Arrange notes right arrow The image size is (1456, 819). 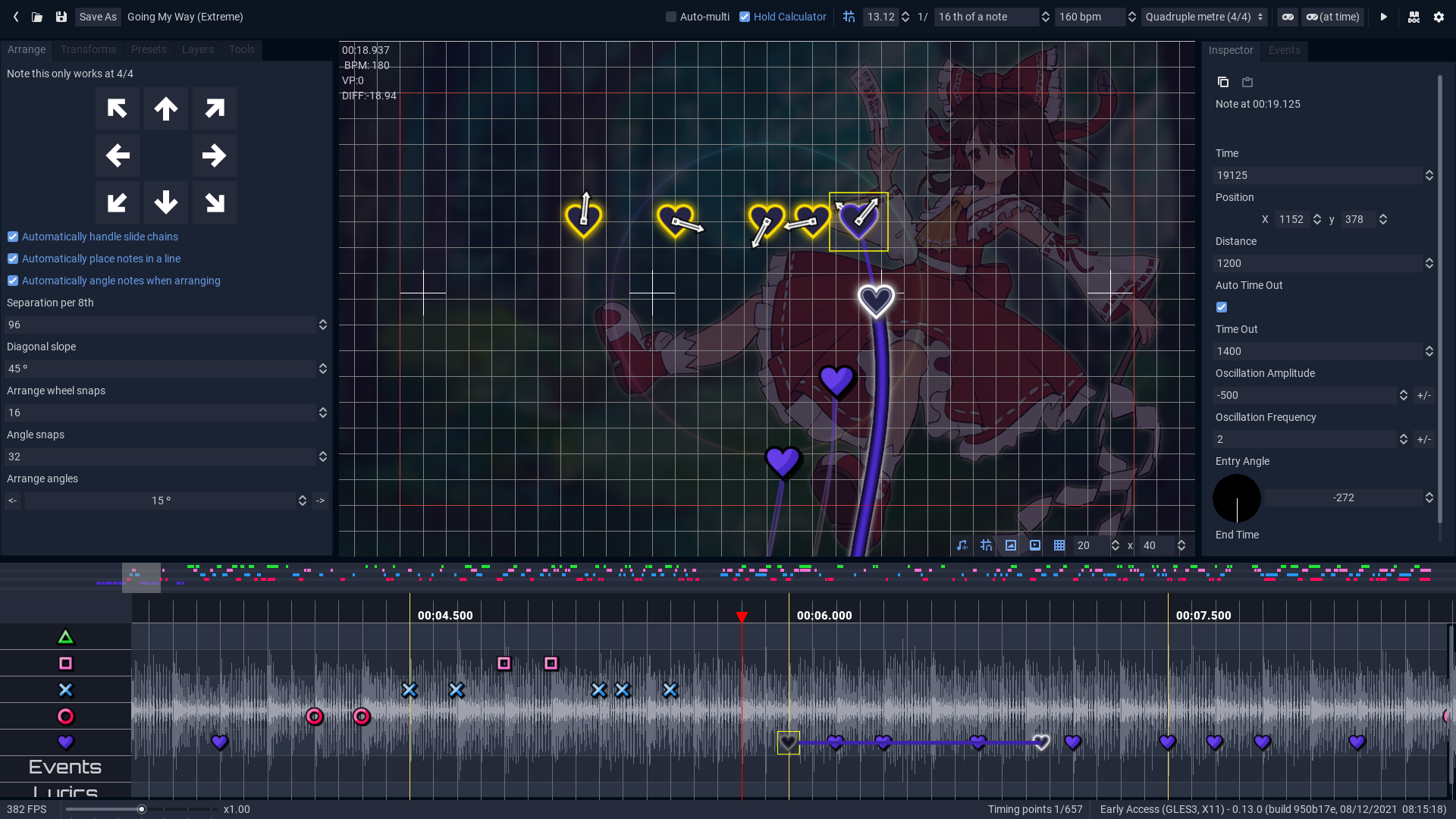(x=215, y=155)
